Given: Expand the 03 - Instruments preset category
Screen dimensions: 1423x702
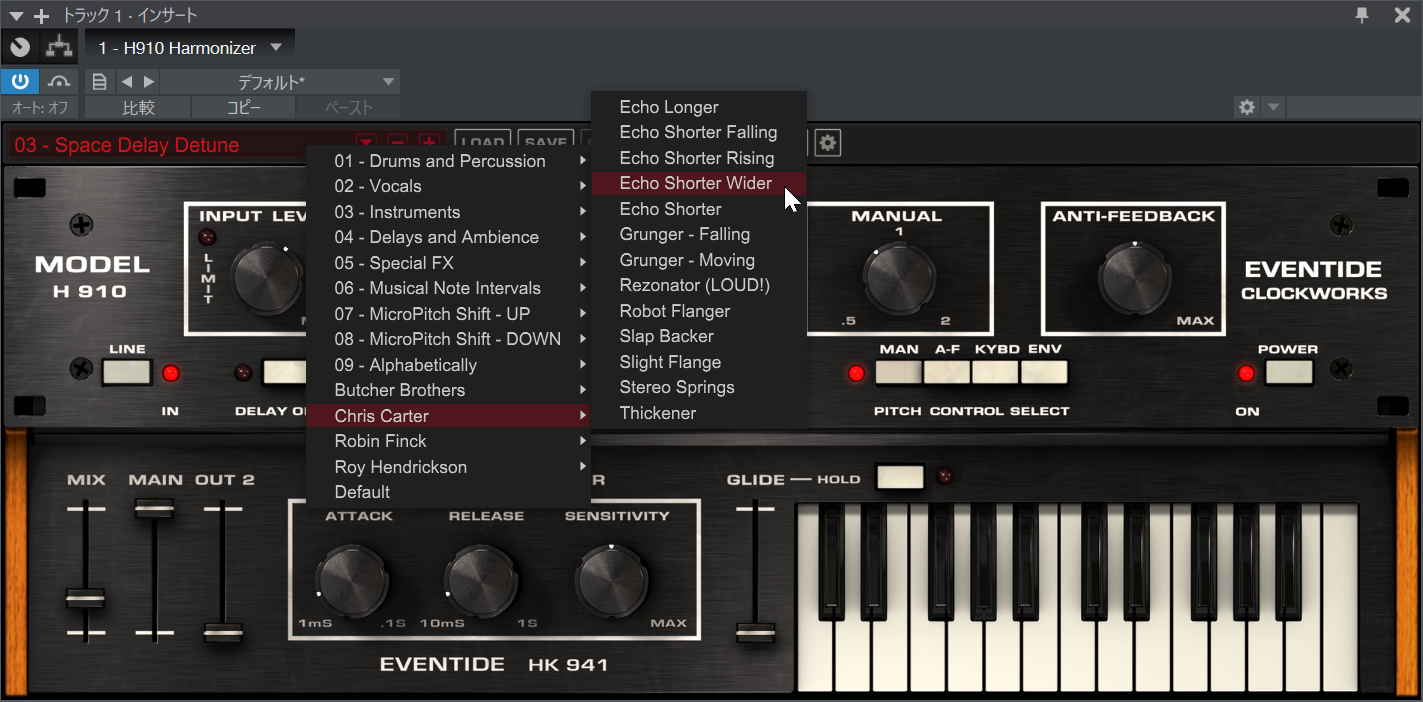Looking at the screenshot, I should point(449,212).
